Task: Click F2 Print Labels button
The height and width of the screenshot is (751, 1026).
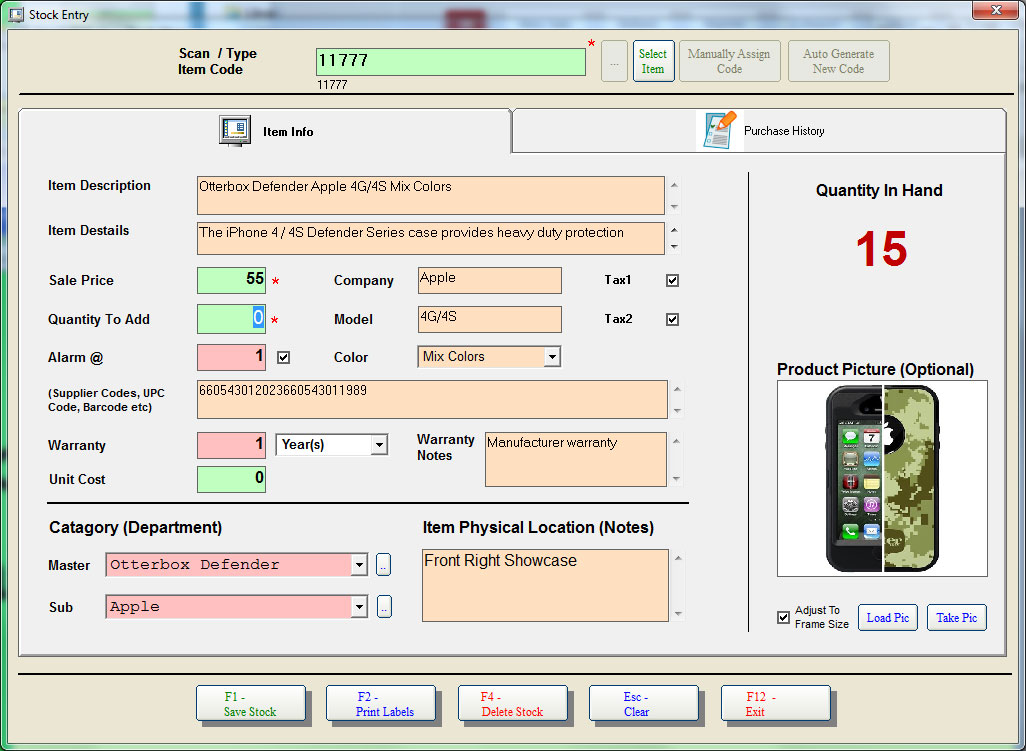Action: pyautogui.click(x=381, y=704)
